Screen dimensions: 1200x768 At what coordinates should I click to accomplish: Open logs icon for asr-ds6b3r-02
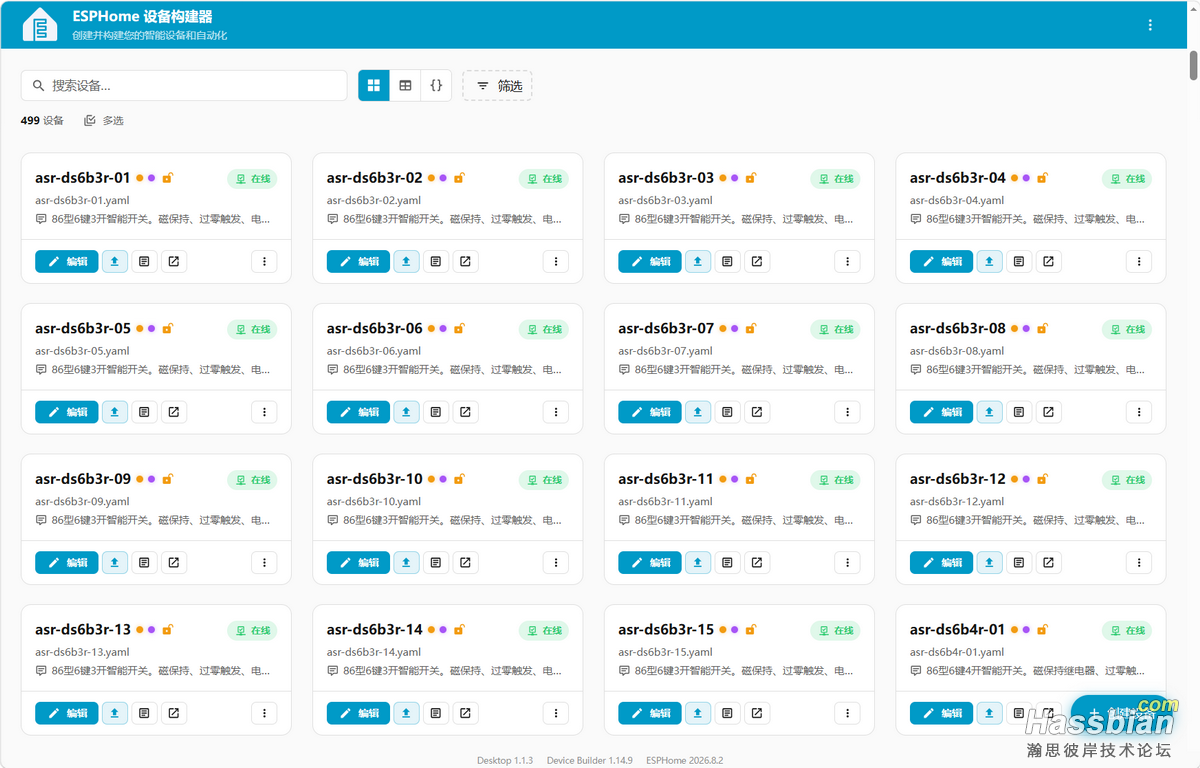tap(436, 262)
